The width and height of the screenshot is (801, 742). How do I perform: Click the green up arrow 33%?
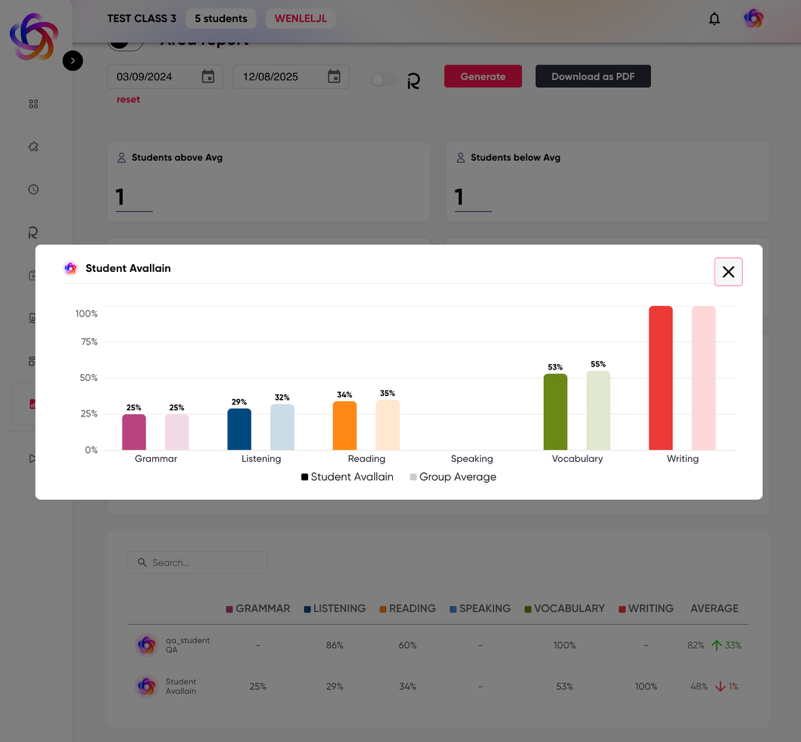coord(726,645)
